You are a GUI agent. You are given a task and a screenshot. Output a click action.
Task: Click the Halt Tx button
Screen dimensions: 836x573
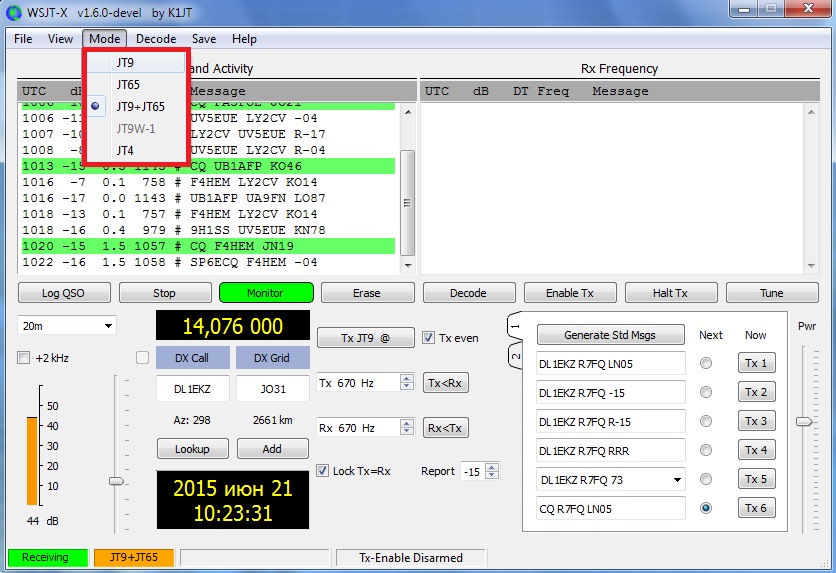670,293
